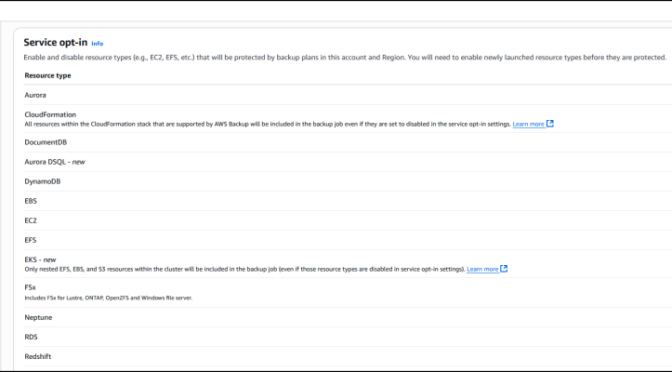Open the Info link beside Service opt-in
Image resolution: width=672 pixels, height=372 pixels.
(x=97, y=43)
